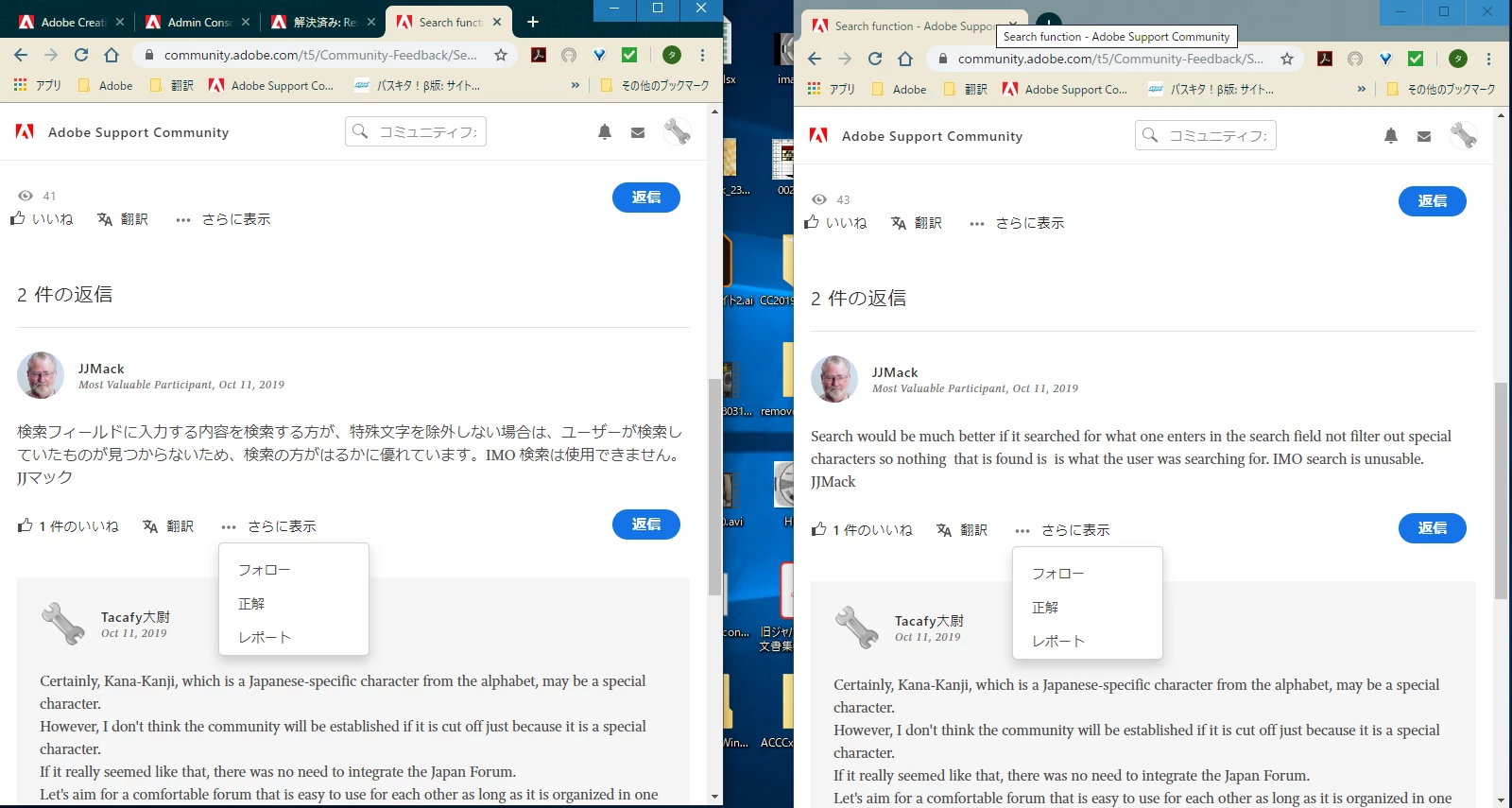Like the original post in left window
This screenshot has width=1512, height=808.
42,218
